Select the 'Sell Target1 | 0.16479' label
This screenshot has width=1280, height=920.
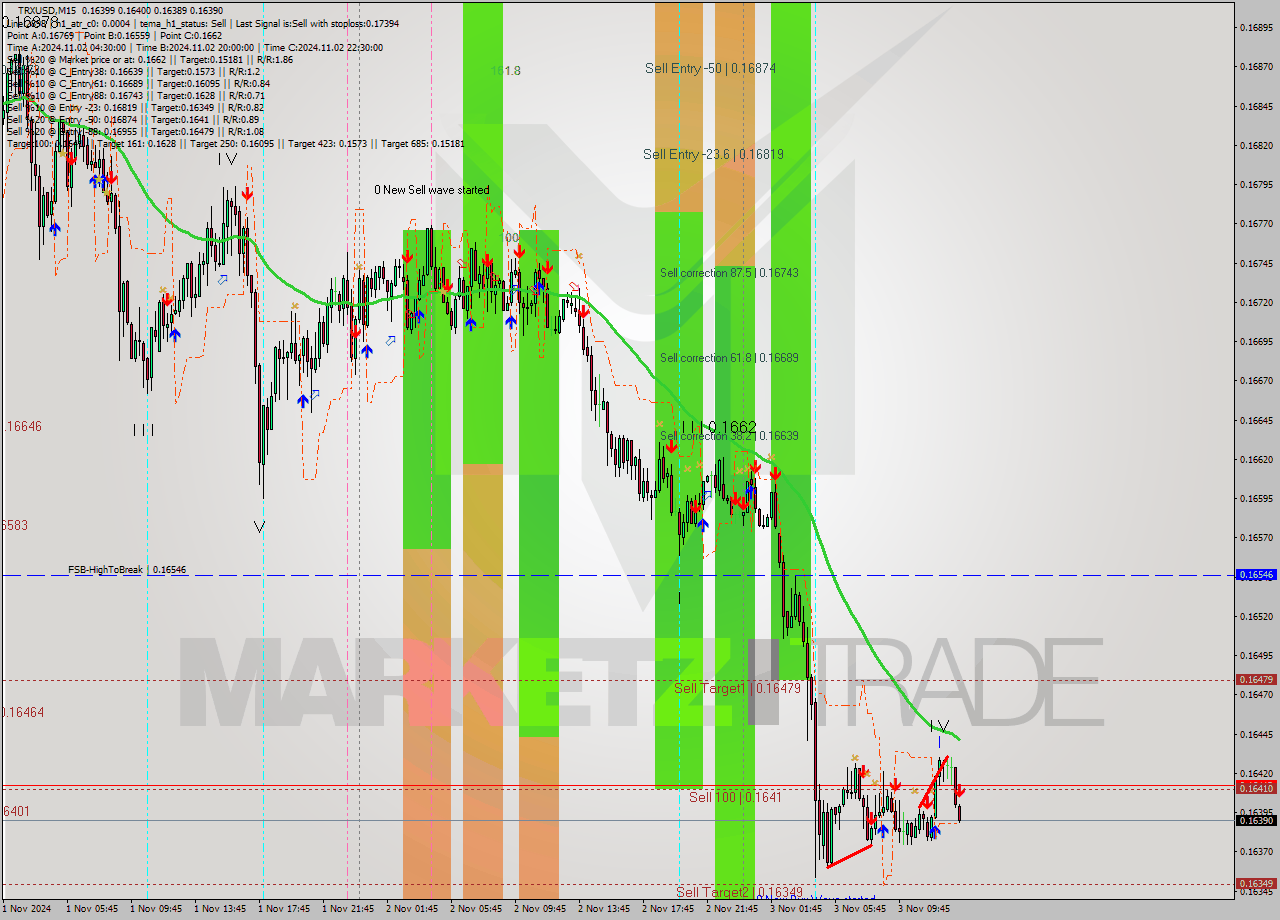tap(737, 688)
